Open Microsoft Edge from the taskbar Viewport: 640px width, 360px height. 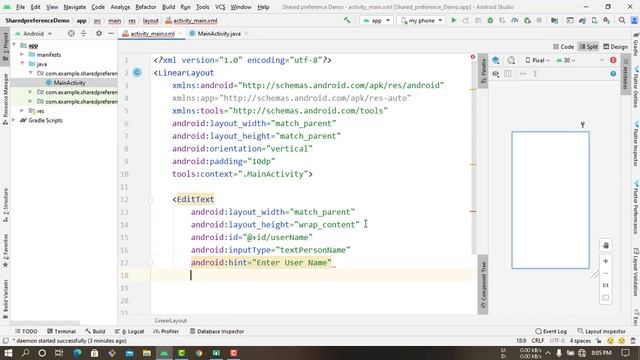77,353
